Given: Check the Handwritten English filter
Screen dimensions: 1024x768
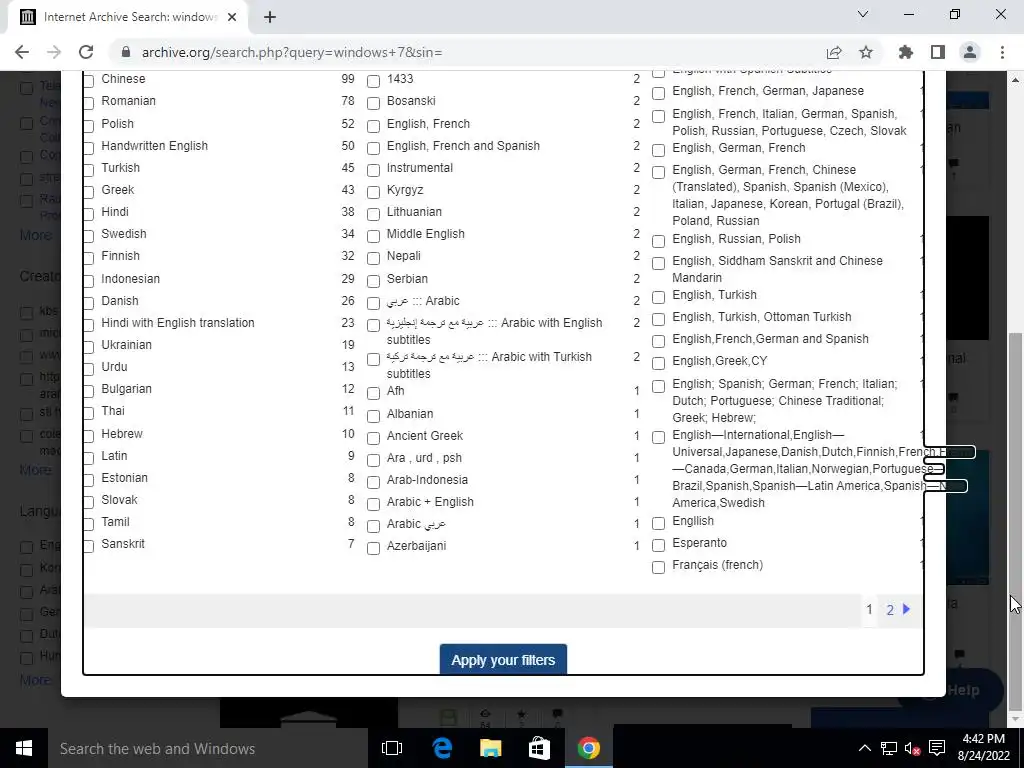Looking at the screenshot, I should [x=89, y=148].
